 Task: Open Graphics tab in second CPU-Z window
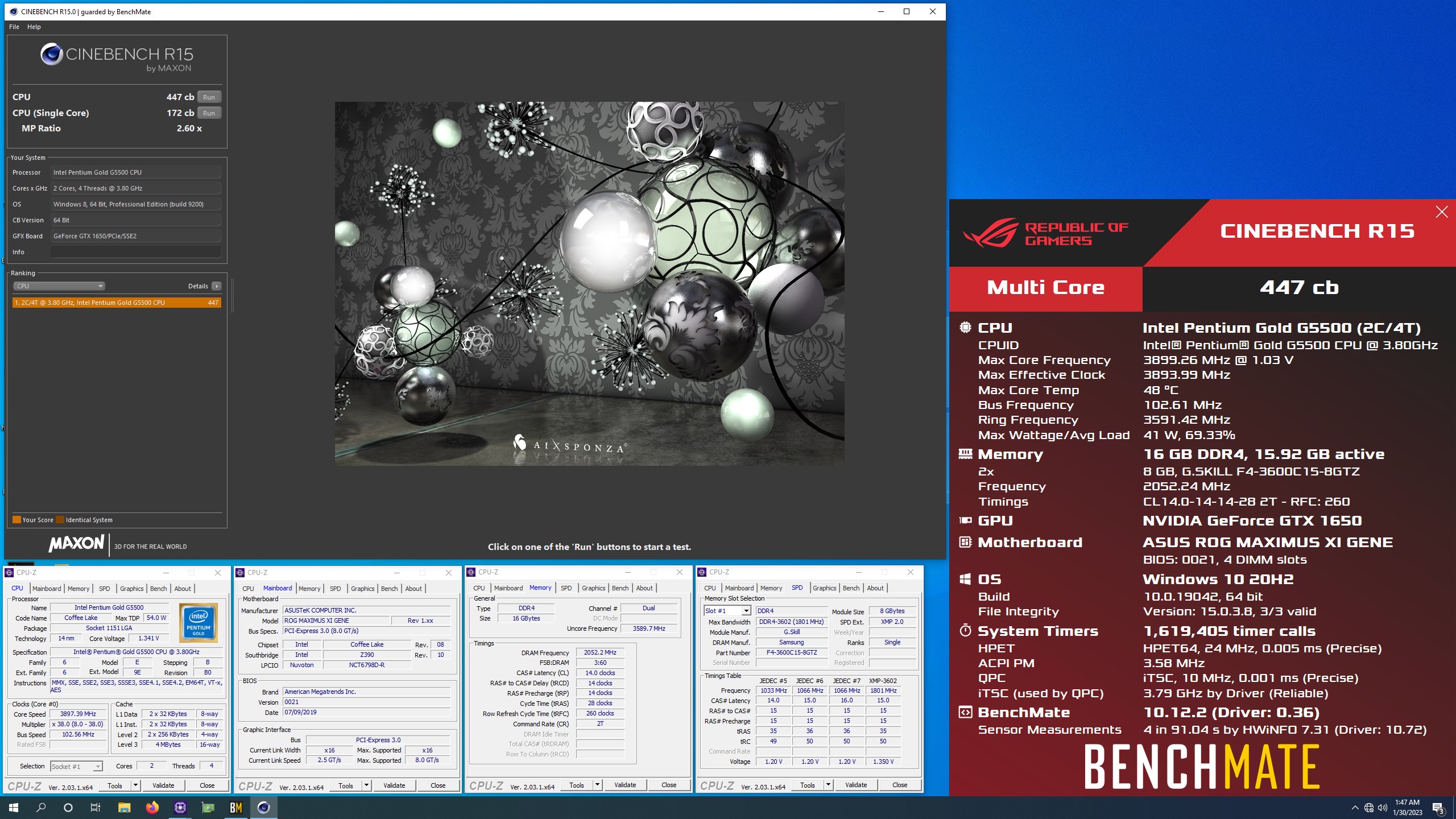tap(363, 589)
